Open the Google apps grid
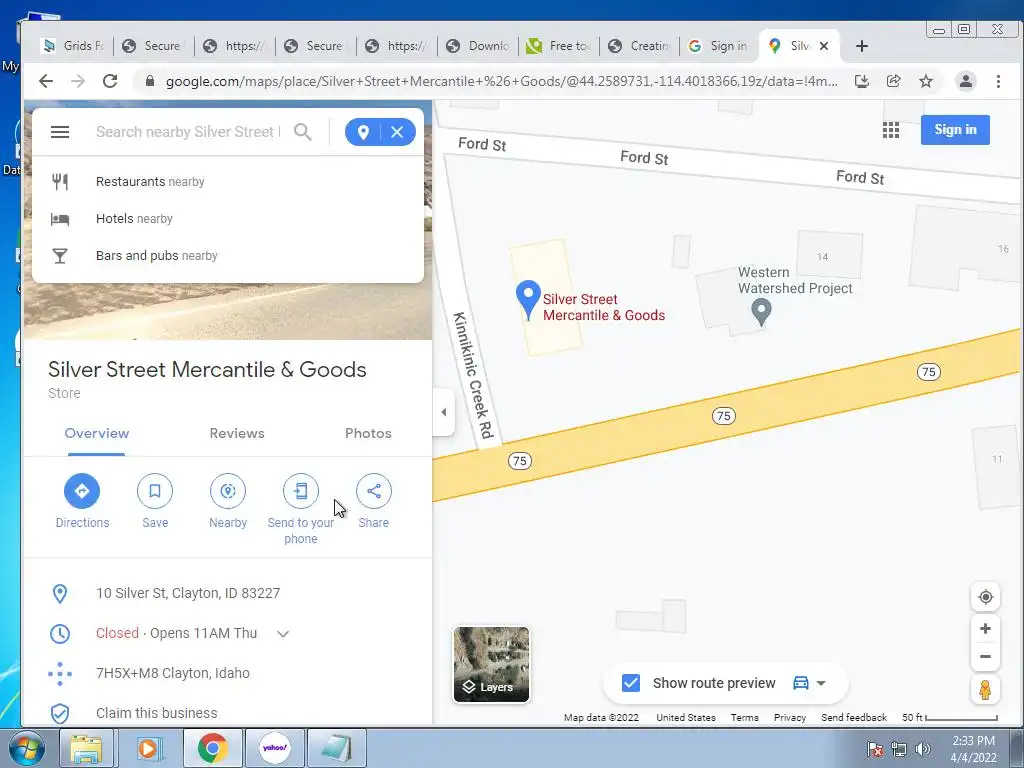 (891, 130)
